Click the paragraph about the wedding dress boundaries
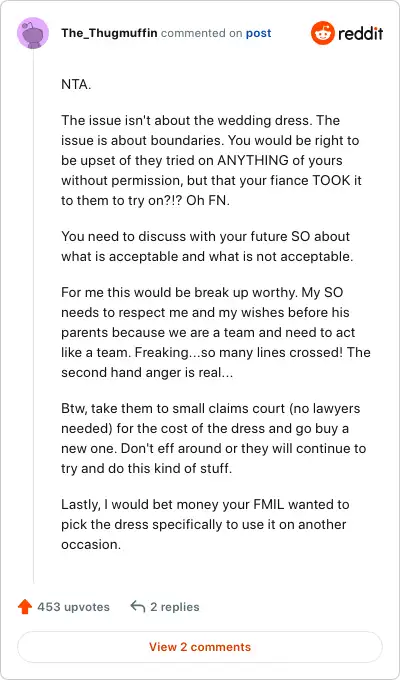Viewport: 400px width, 680px height. (x=212, y=160)
